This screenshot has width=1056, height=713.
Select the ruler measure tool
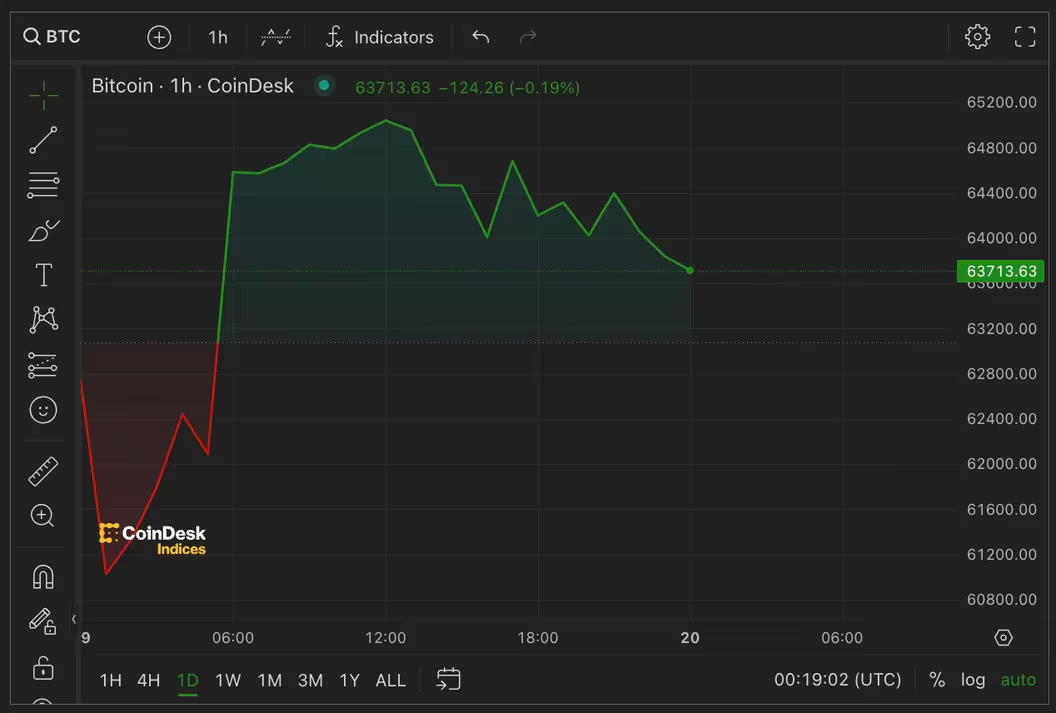click(43, 471)
